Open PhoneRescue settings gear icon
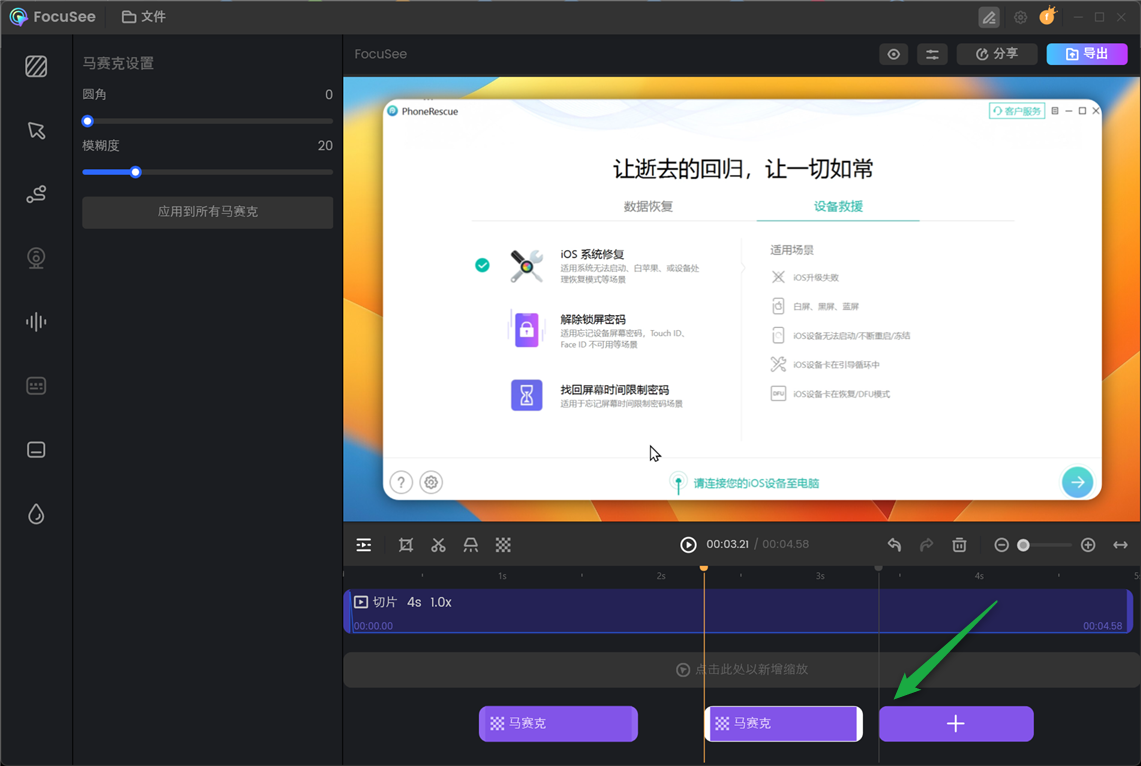The width and height of the screenshot is (1141, 766). pyautogui.click(x=431, y=482)
